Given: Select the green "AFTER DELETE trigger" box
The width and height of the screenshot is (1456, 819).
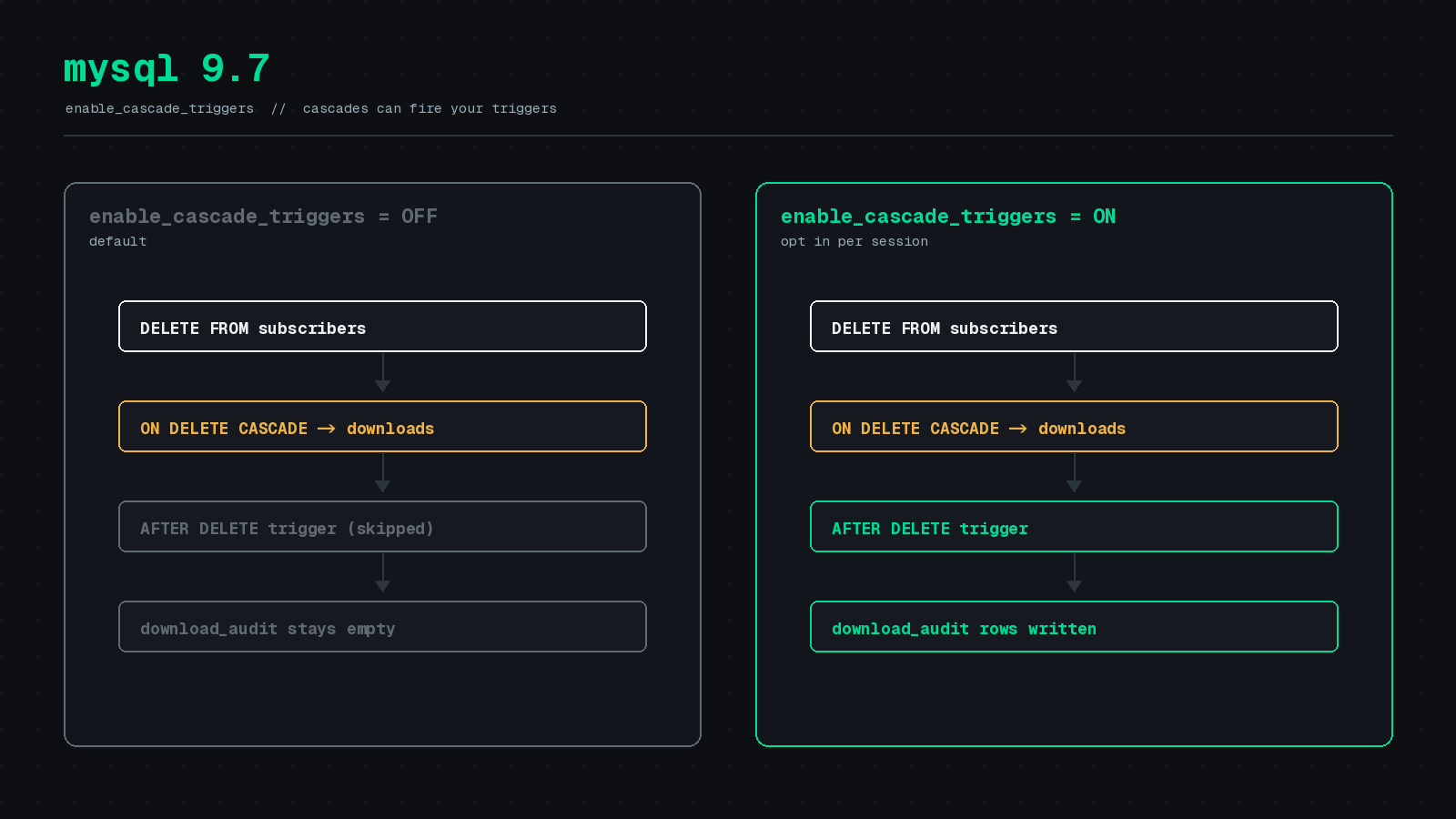Looking at the screenshot, I should pos(1074,527).
